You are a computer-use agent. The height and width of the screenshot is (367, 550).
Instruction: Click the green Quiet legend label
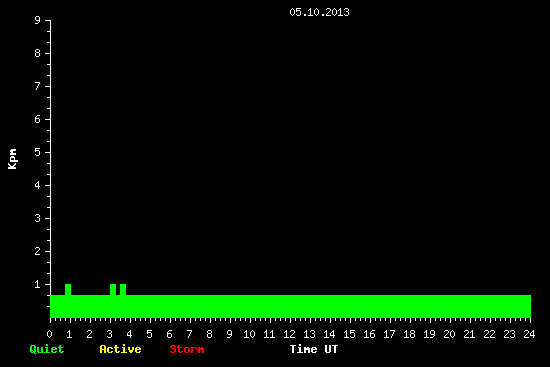point(47,349)
